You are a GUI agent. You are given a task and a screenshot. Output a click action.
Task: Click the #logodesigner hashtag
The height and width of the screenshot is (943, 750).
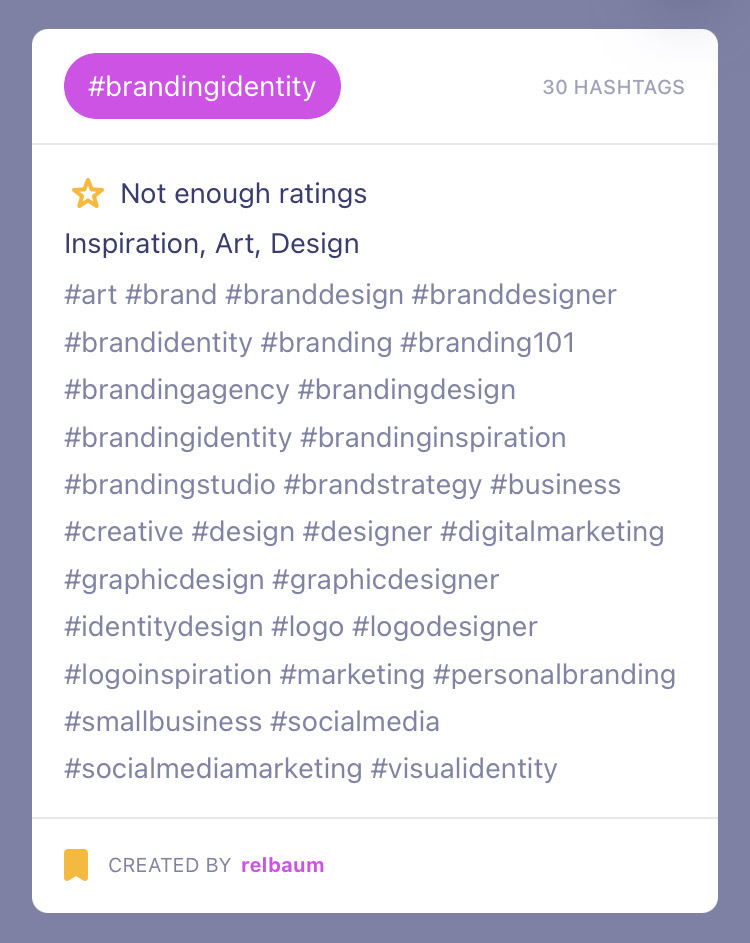(445, 627)
